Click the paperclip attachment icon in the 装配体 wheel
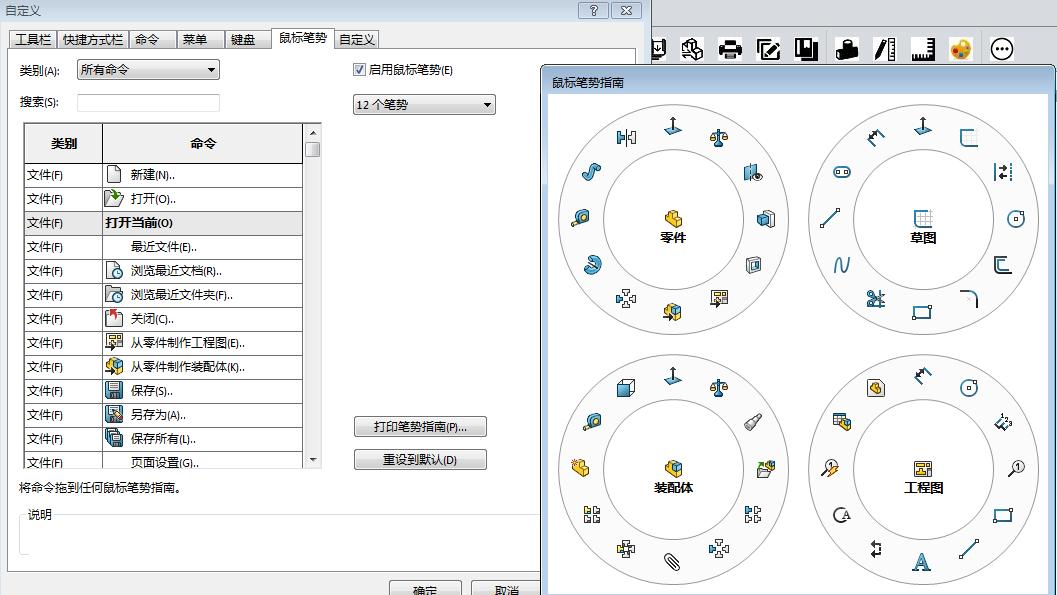This screenshot has width=1057, height=595. coord(670,560)
